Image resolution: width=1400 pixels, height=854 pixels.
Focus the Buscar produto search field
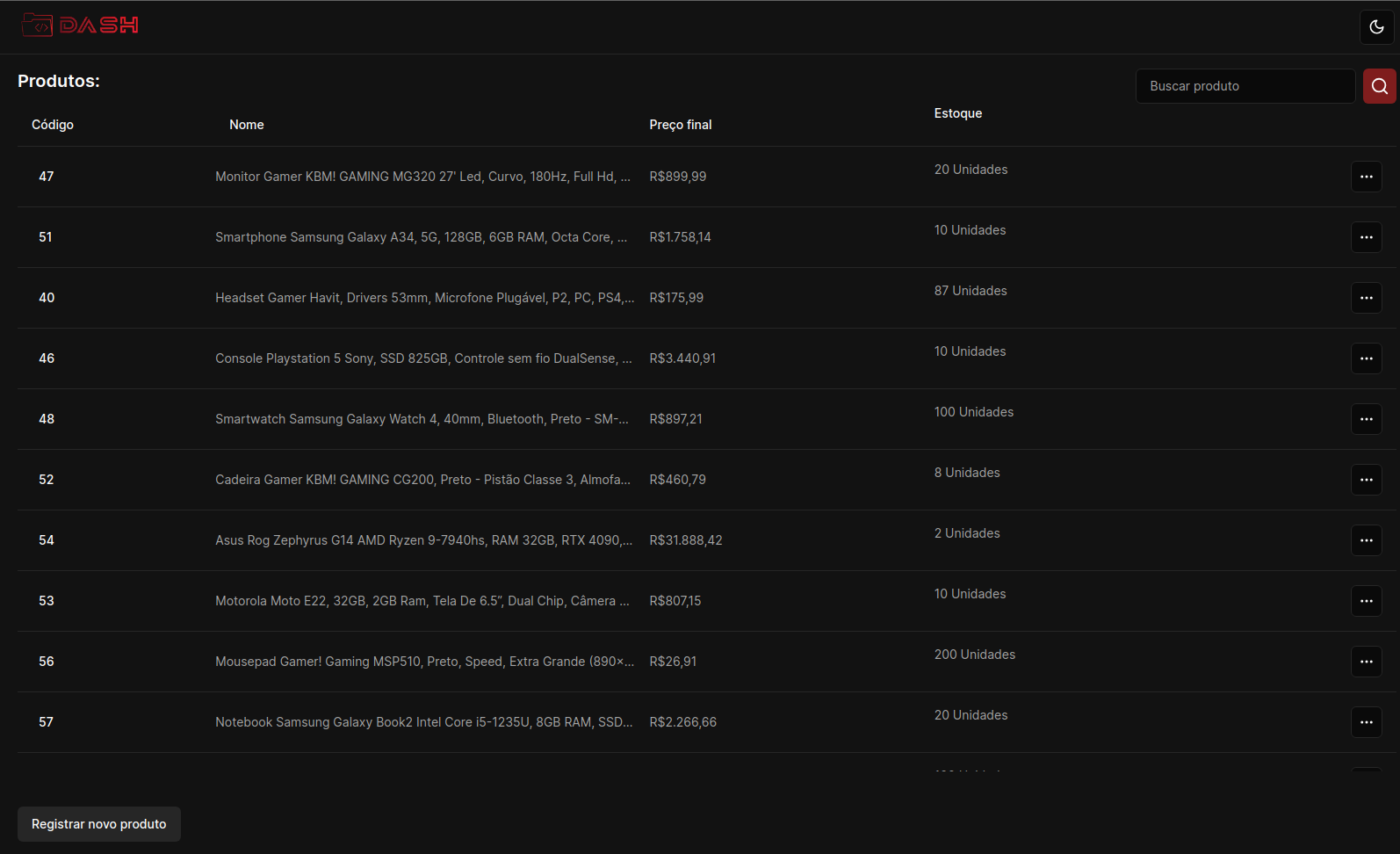[1245, 86]
